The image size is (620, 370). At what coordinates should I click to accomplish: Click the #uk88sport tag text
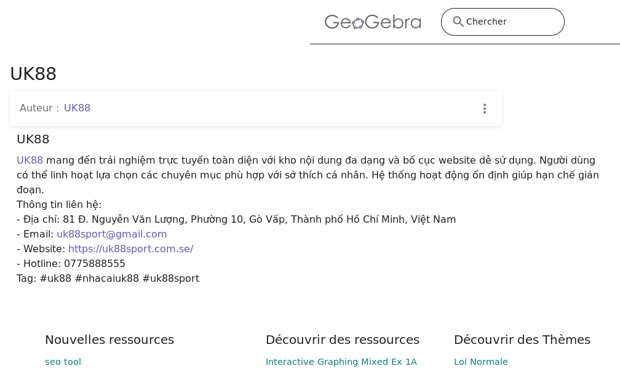(x=171, y=278)
